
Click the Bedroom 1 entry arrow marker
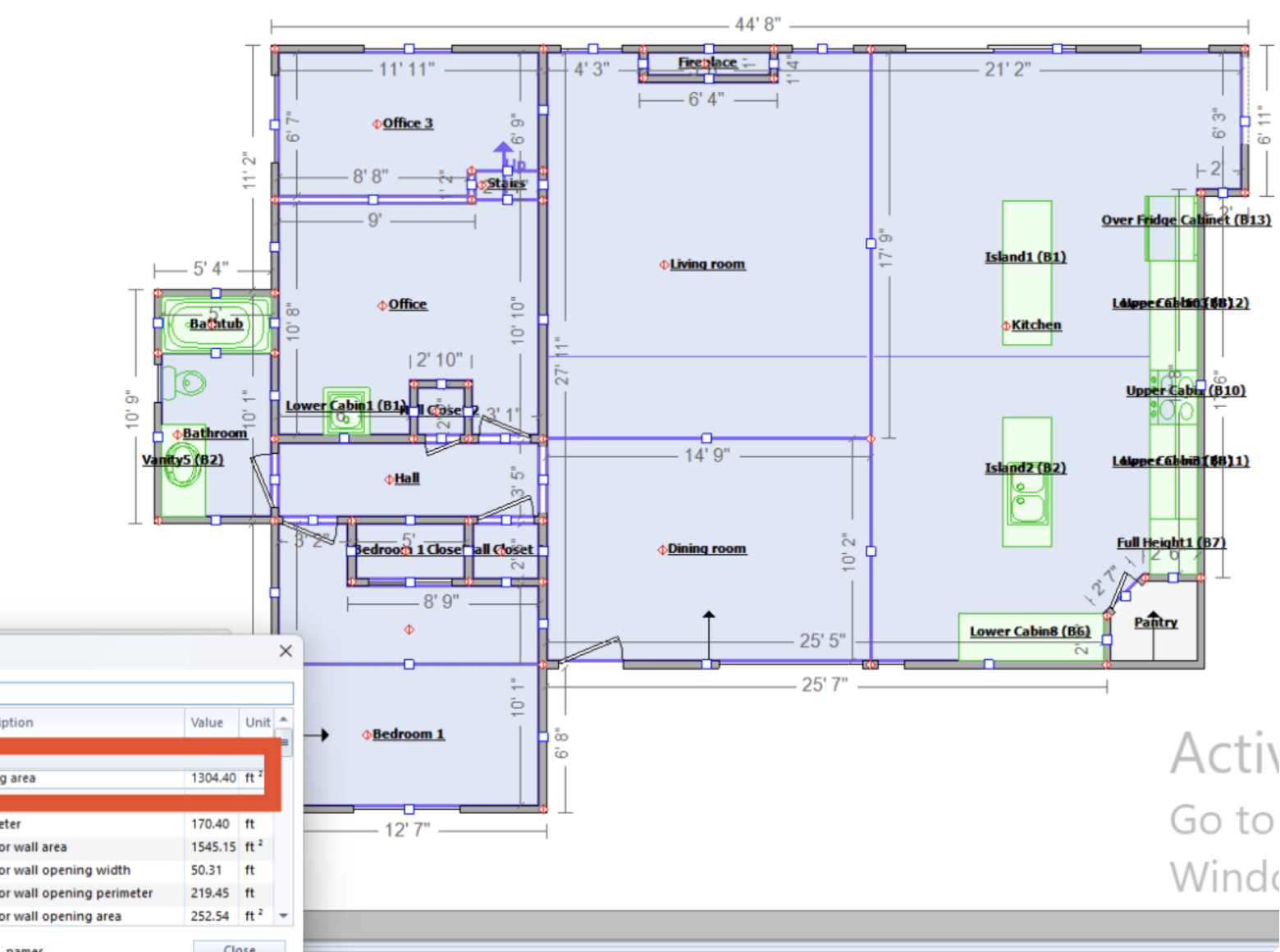(x=317, y=735)
